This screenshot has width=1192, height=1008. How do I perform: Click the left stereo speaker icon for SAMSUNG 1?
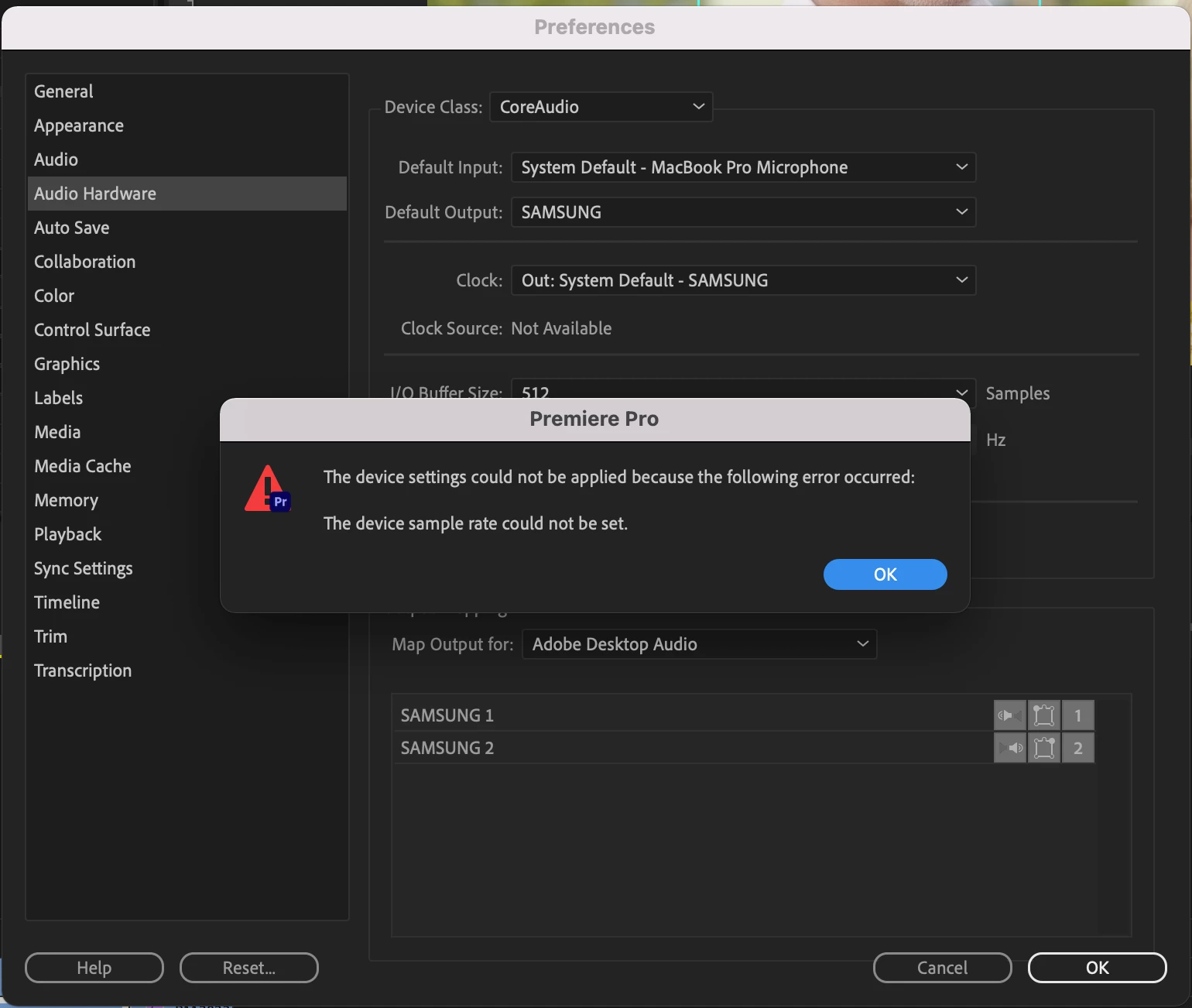[x=1010, y=715]
